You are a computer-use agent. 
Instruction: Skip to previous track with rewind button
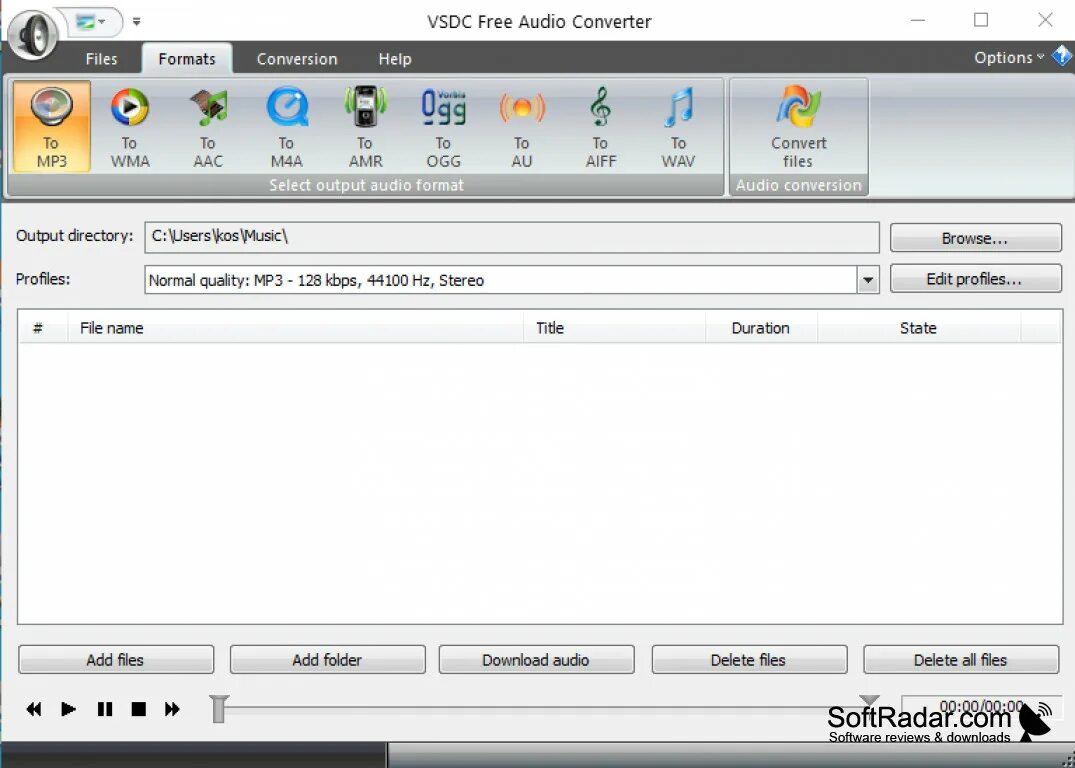tap(34, 709)
